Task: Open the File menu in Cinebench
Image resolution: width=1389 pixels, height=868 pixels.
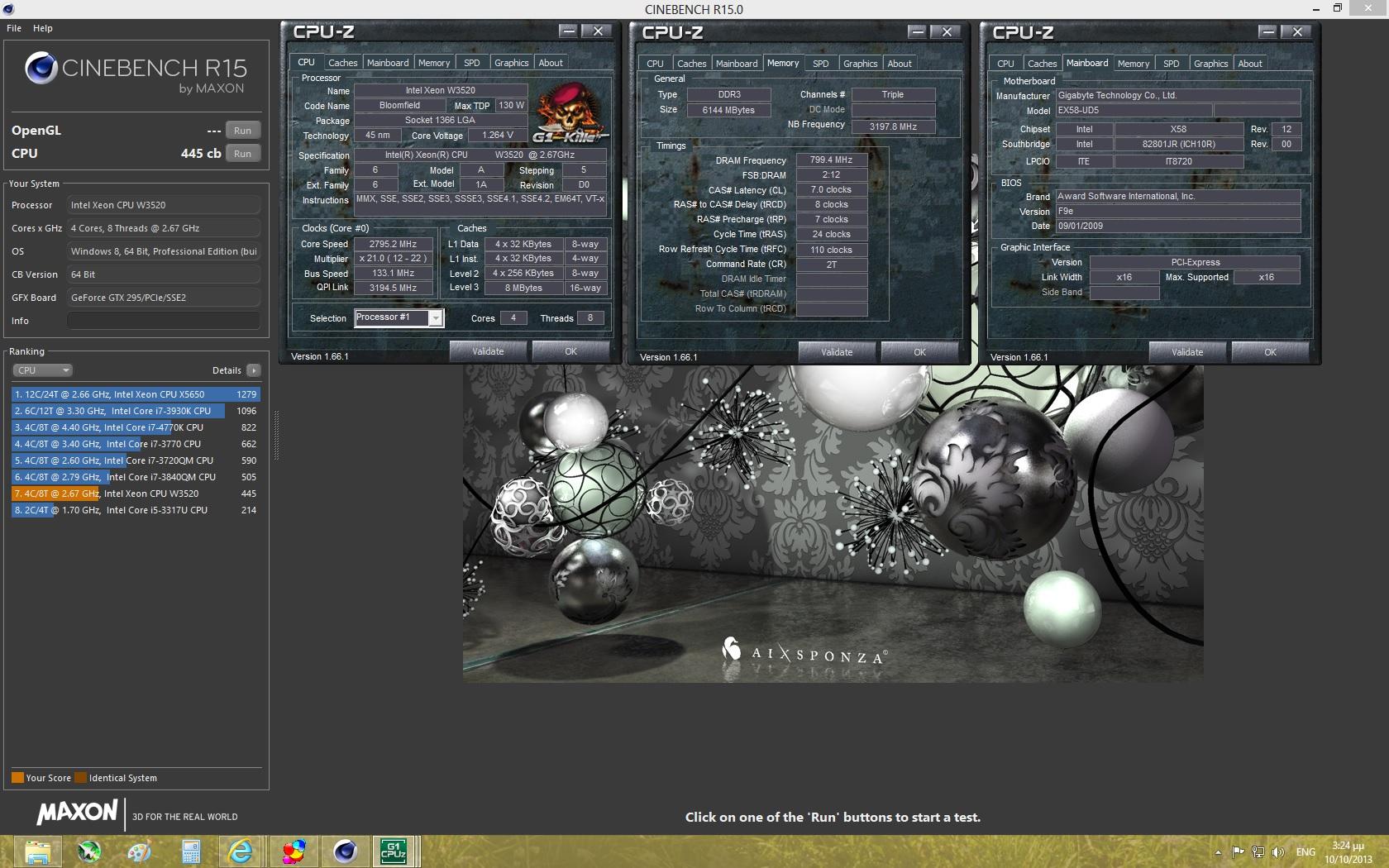Action: pos(14,28)
